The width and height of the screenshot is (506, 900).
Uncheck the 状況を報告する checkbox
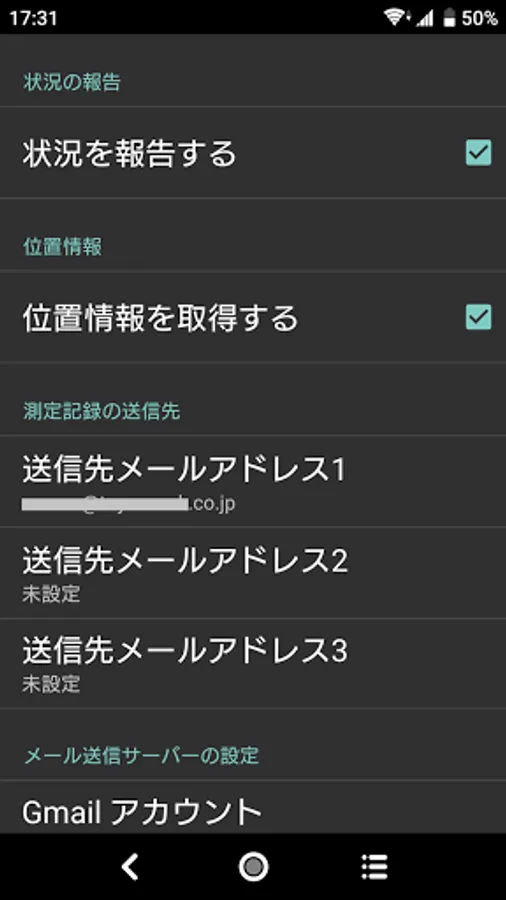pos(478,153)
